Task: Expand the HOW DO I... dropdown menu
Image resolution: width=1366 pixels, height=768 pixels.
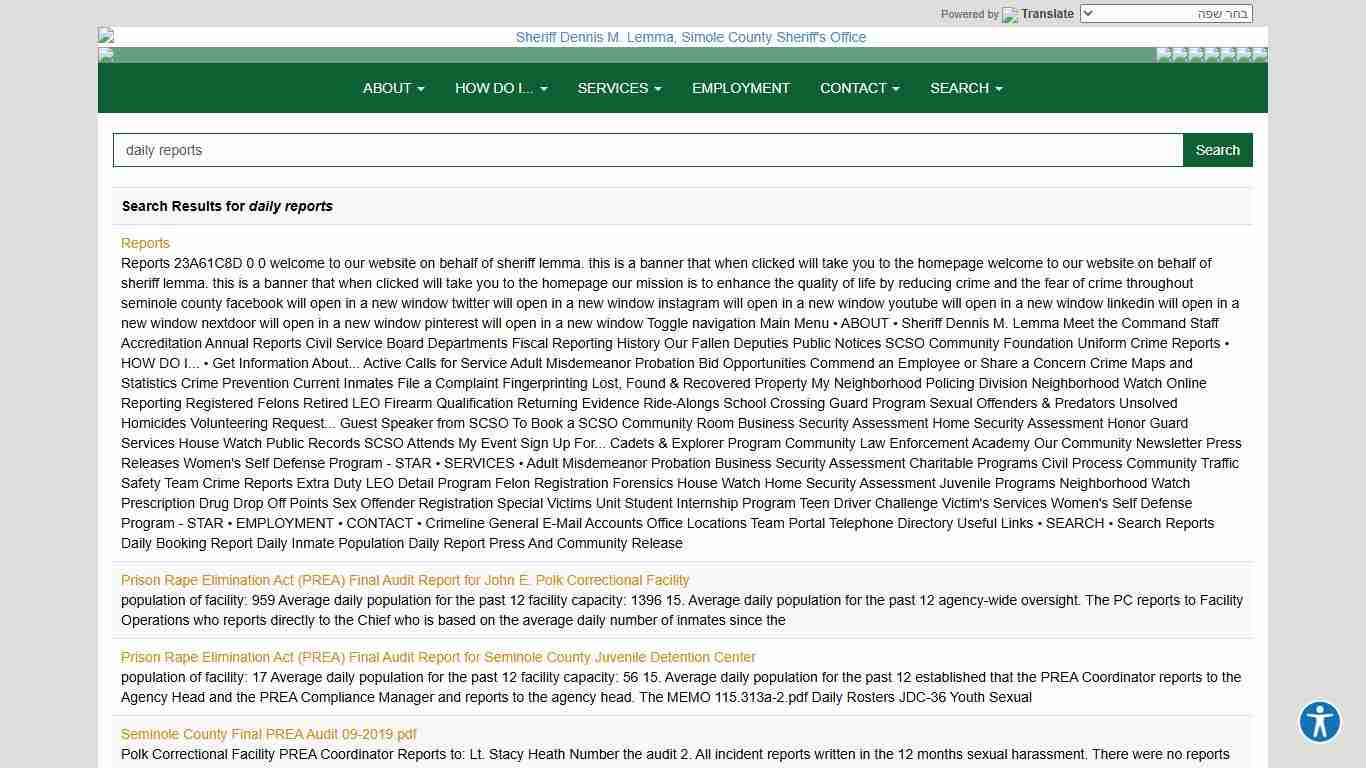Action: click(x=500, y=88)
